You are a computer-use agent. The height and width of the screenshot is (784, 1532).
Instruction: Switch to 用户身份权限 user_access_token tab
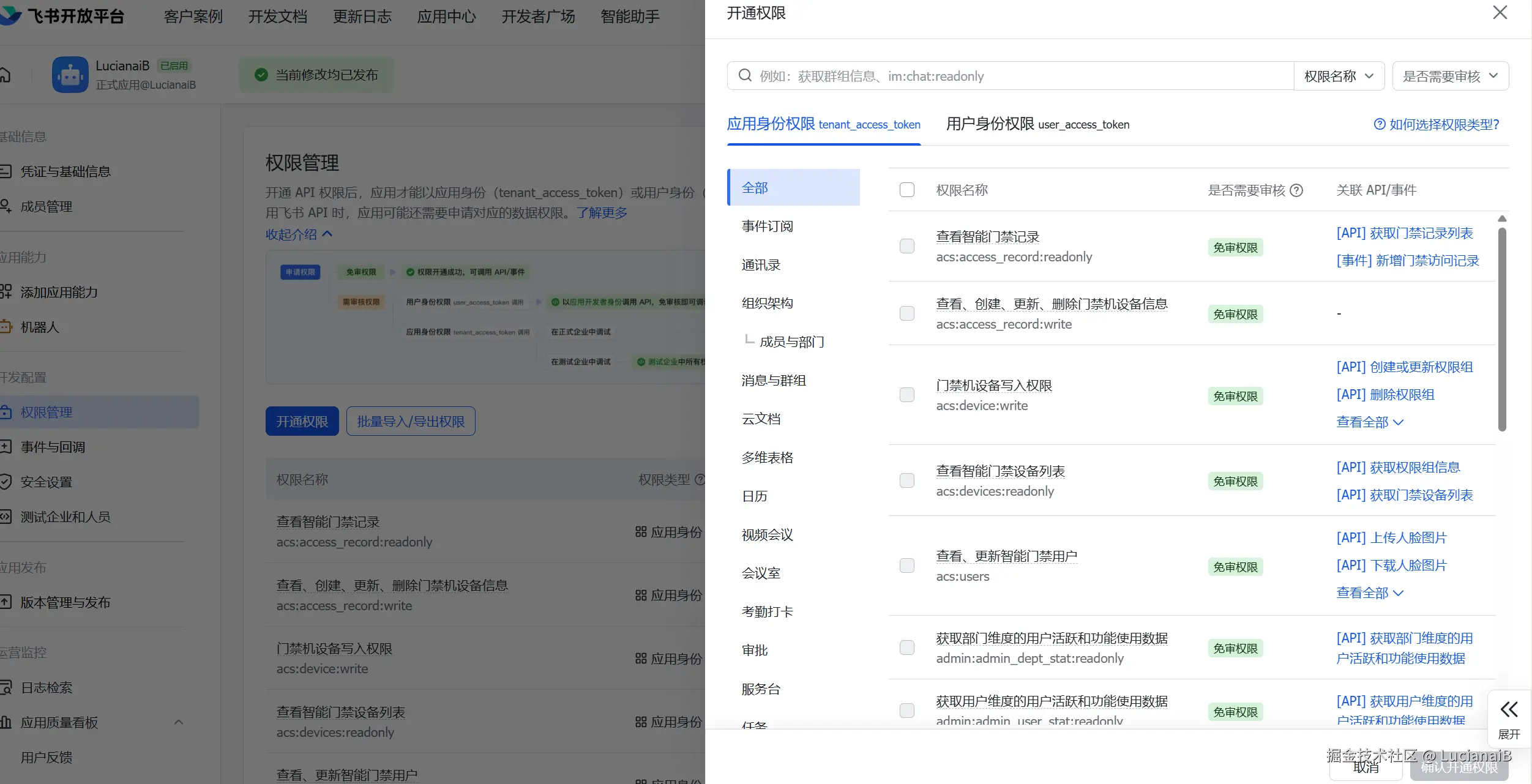pos(1037,124)
